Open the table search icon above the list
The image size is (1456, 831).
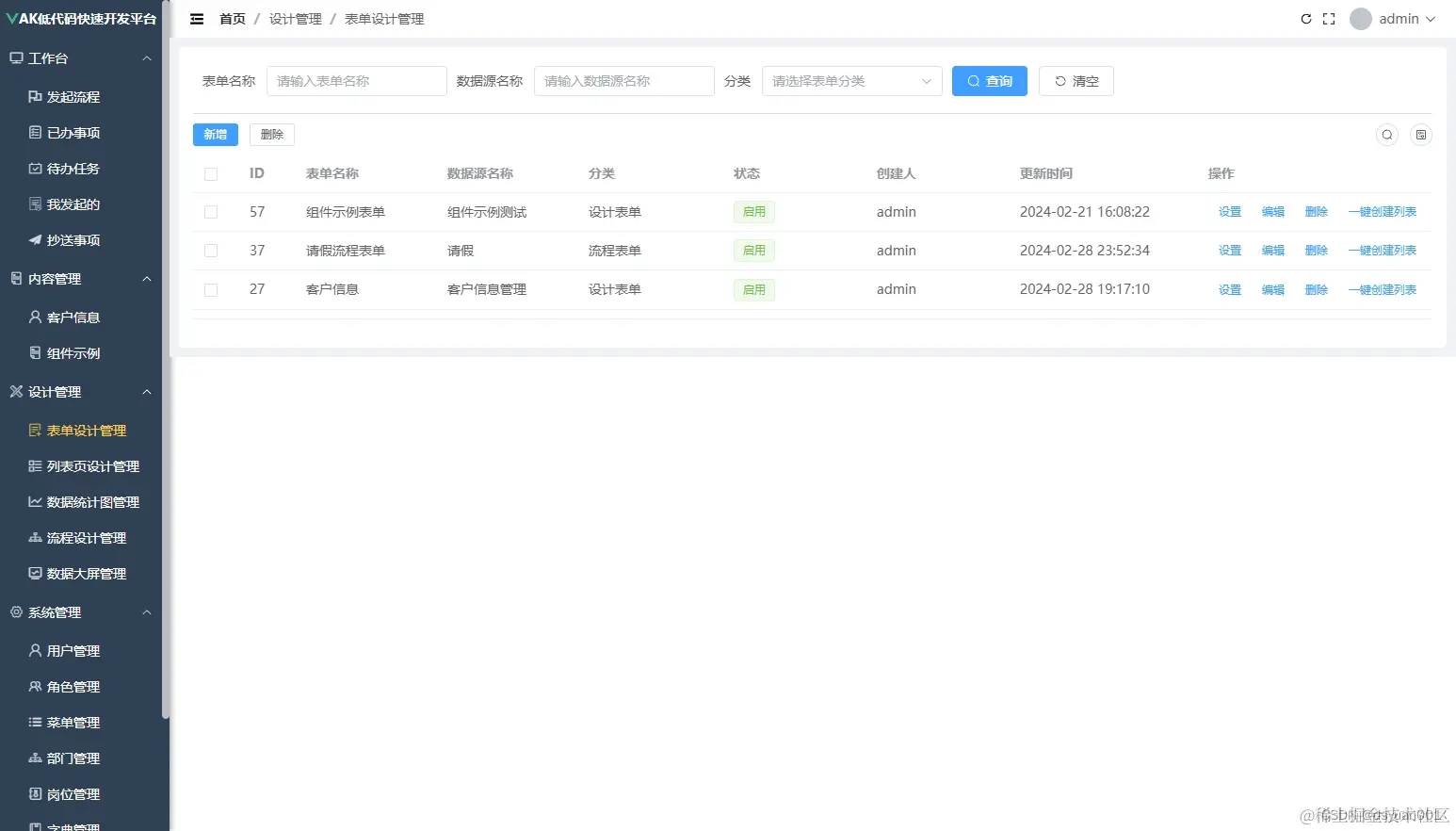[1386, 135]
